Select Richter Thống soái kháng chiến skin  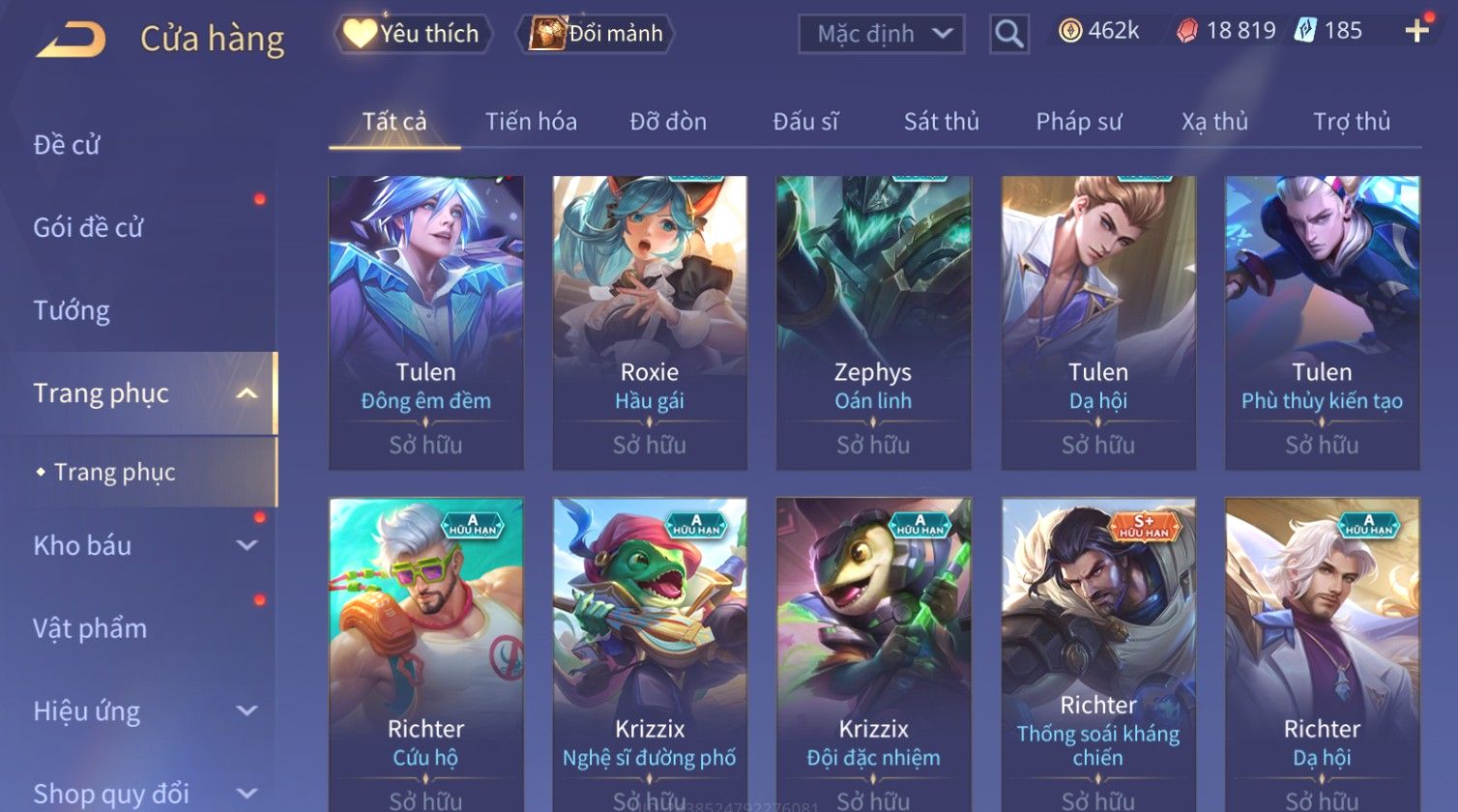coord(1098,654)
